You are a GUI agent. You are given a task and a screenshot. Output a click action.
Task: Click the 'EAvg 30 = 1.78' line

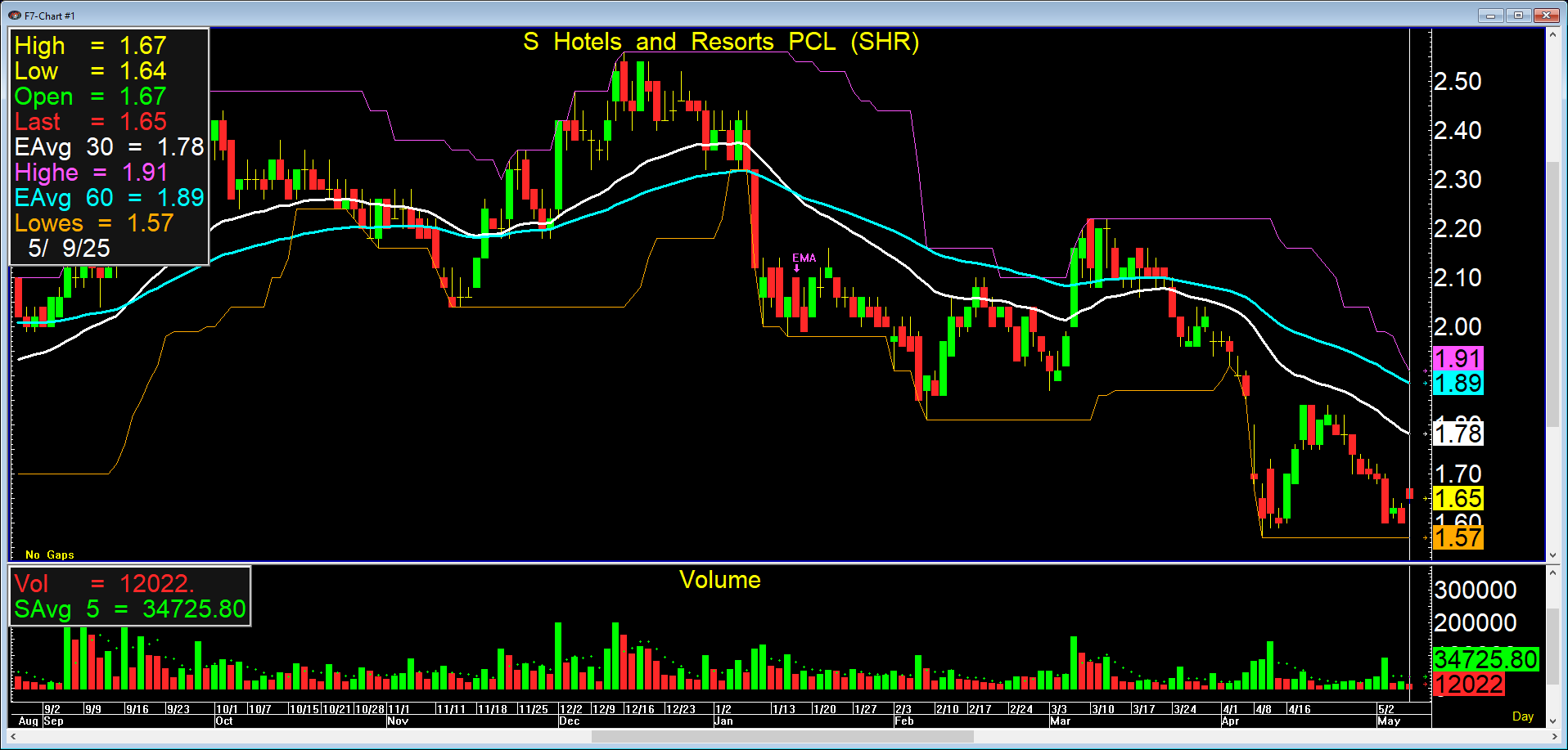click(x=109, y=146)
